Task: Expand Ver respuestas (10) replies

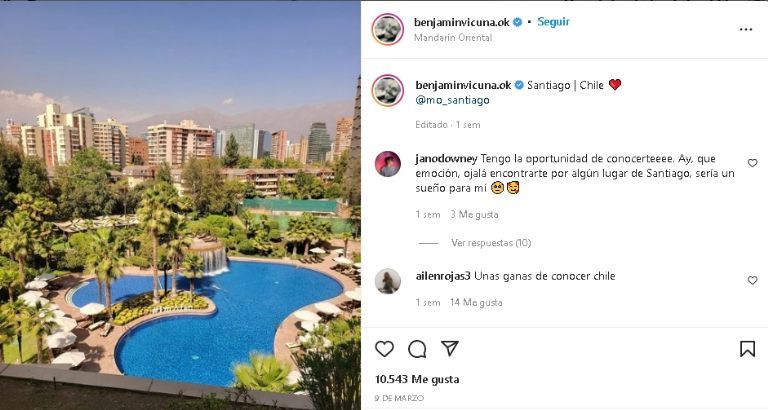Action: 491,242
